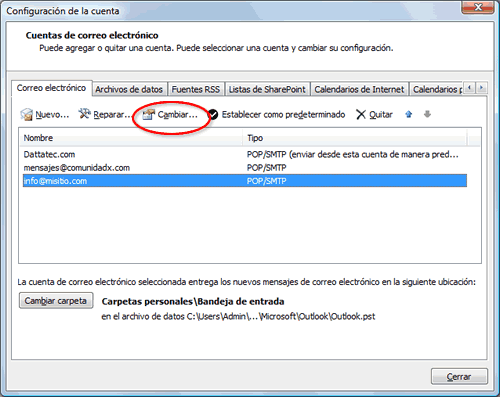Click Establecer como predeterminado text

[x=283, y=115]
